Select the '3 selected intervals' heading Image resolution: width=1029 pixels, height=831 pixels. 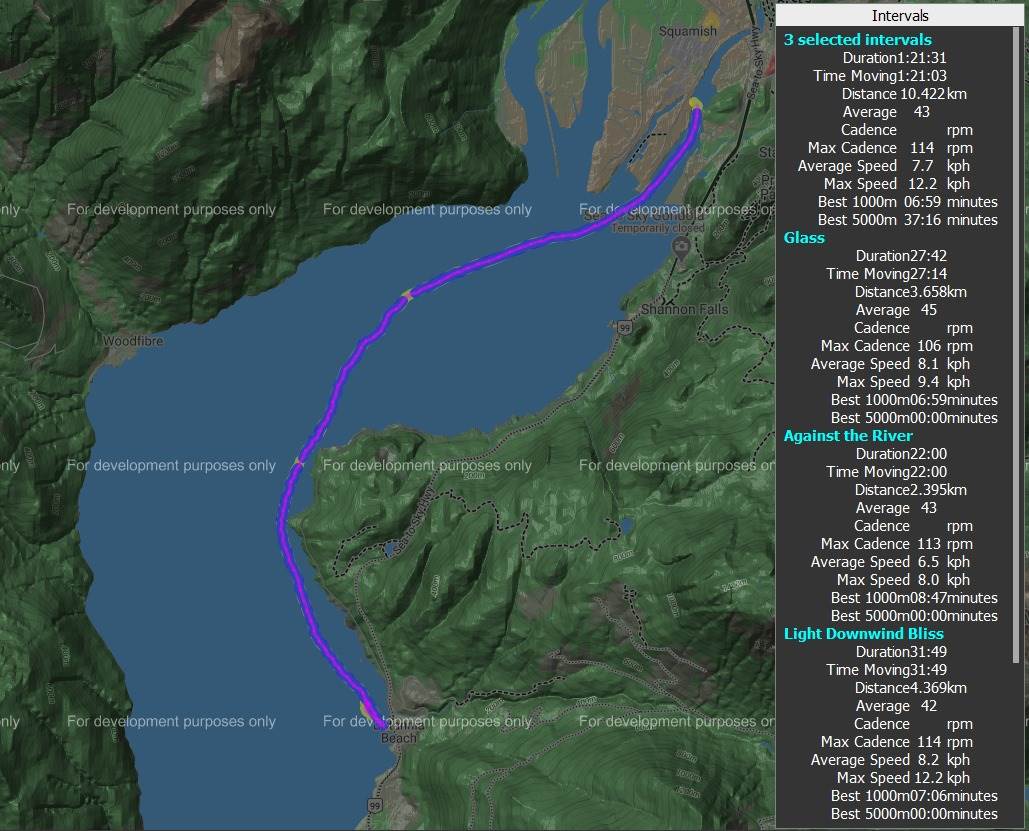[857, 40]
